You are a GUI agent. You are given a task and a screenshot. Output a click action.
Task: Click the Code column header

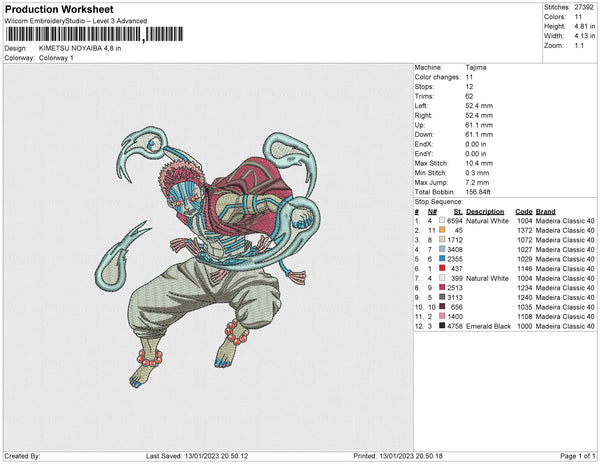point(524,212)
